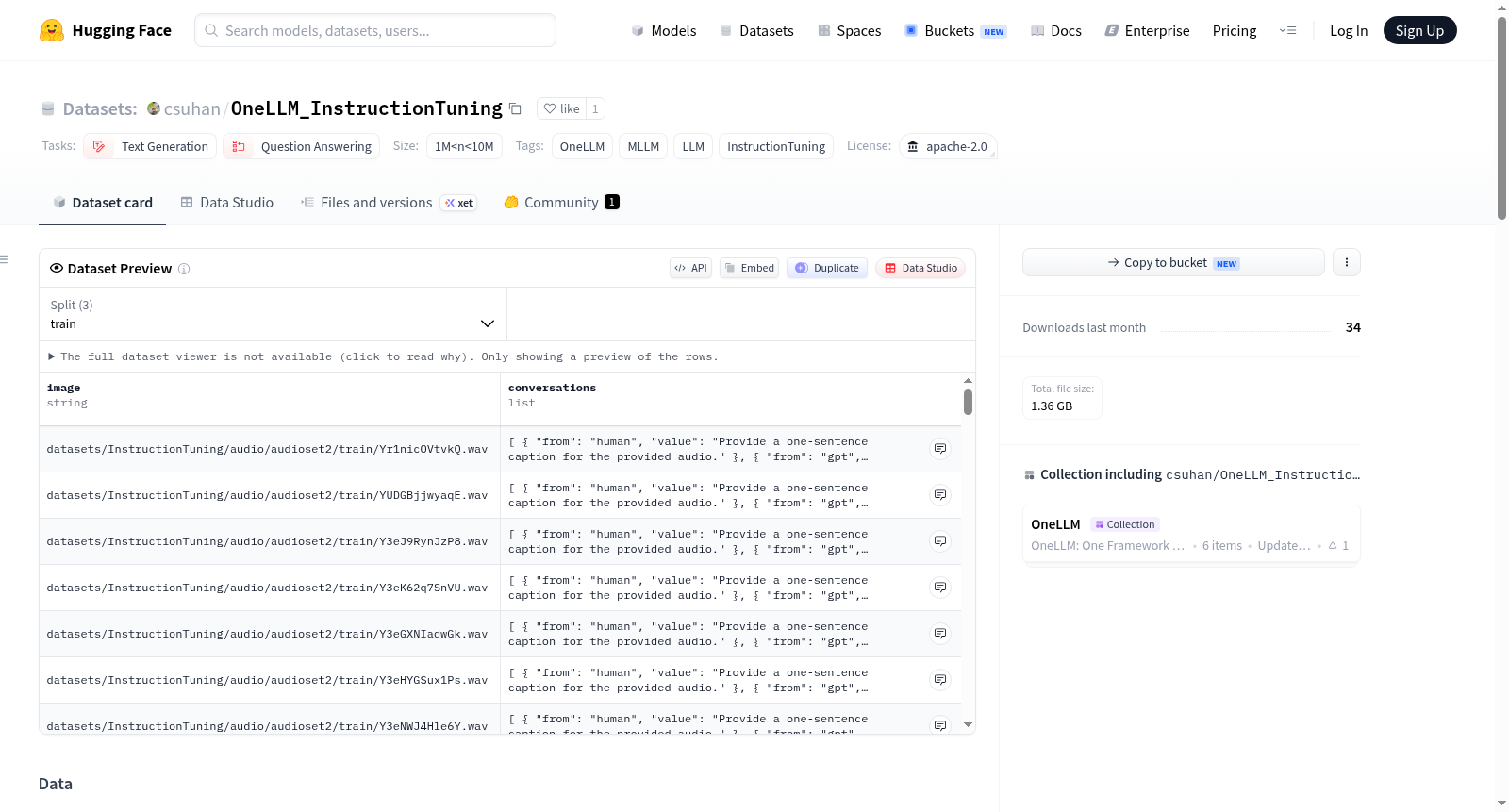This screenshot has height=812, width=1509.
Task: Click the MLLM tag
Action: [x=643, y=146]
